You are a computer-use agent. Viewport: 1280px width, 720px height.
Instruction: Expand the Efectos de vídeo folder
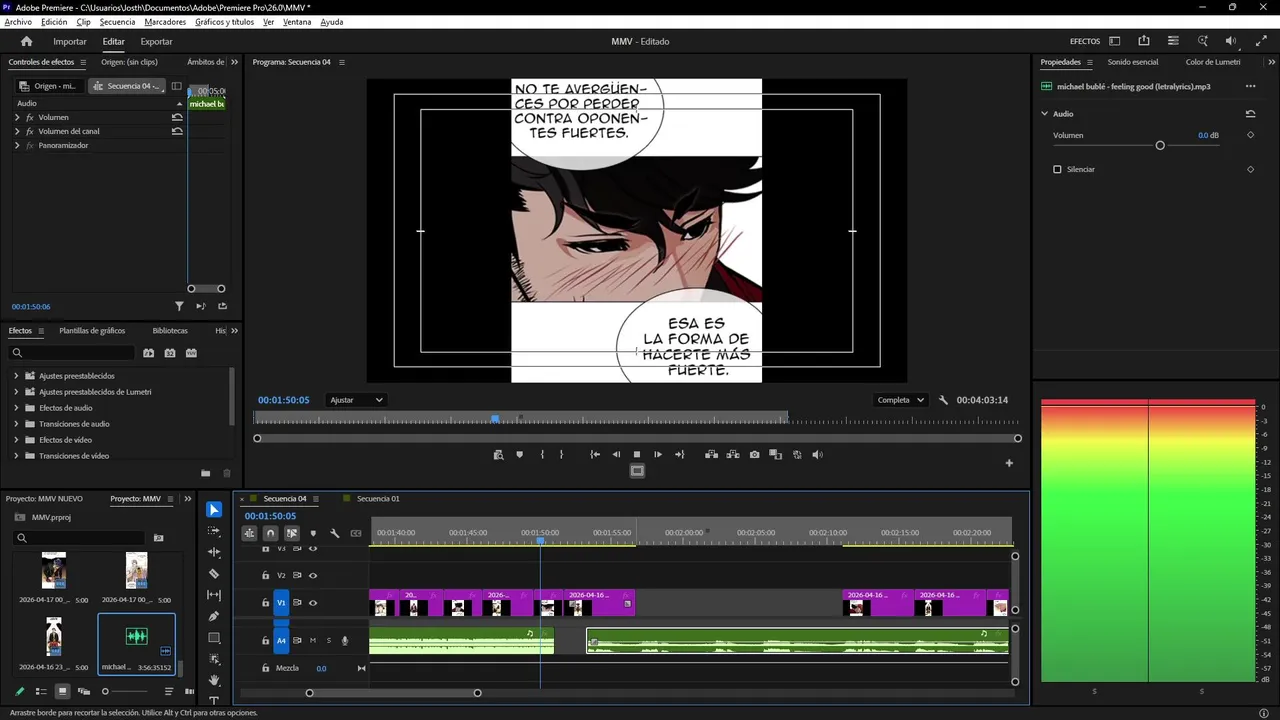[x=16, y=440]
